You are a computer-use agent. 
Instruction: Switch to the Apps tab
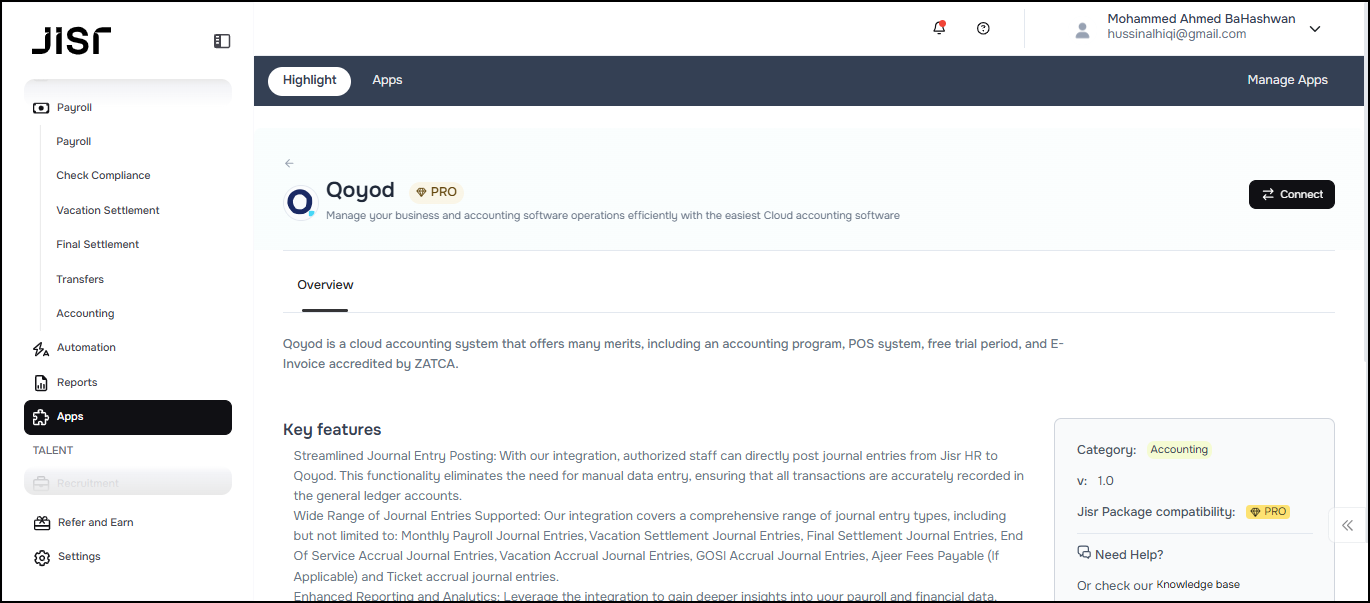coord(387,80)
